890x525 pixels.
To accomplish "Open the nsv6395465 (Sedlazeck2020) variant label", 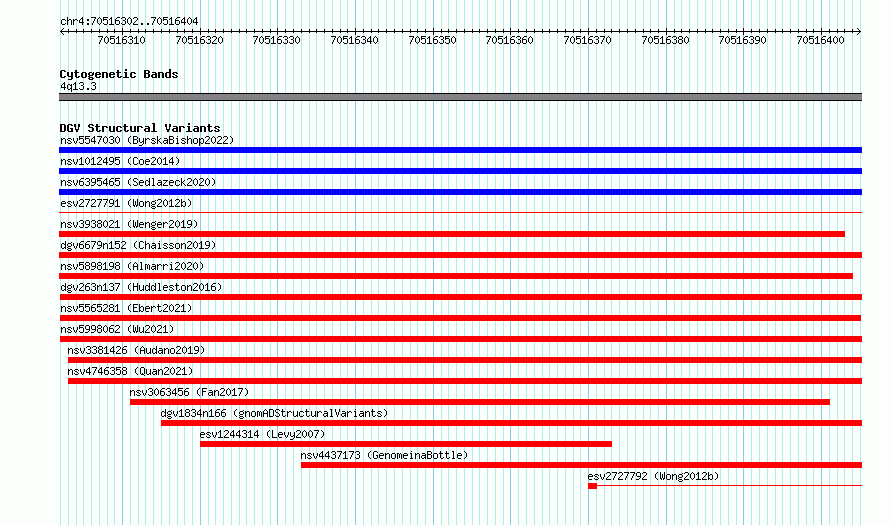I will pos(138,182).
